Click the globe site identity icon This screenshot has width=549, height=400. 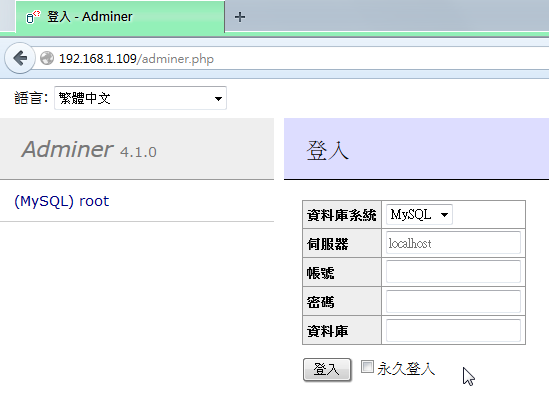coord(47,58)
